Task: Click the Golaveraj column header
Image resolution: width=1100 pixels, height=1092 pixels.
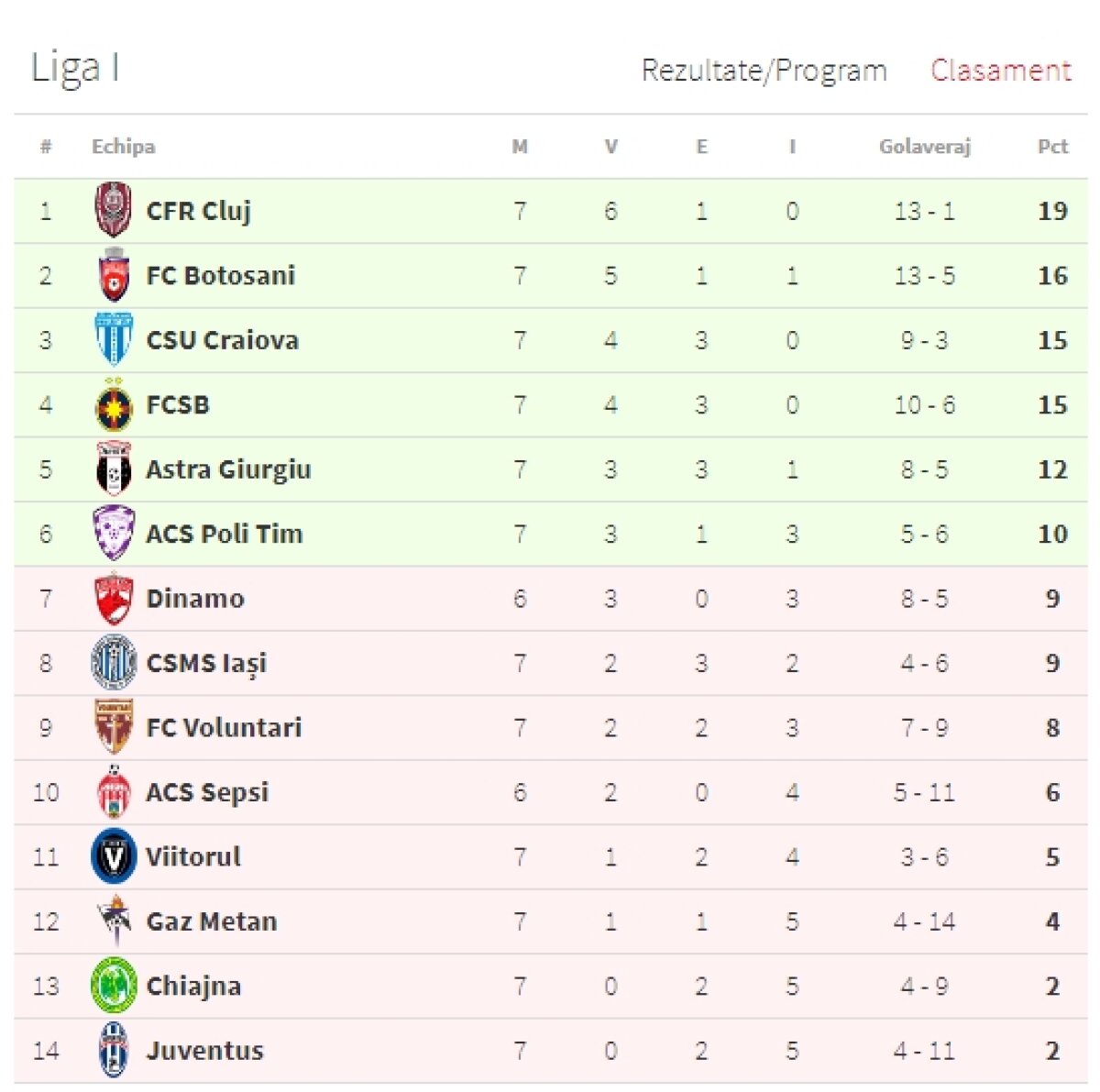Action: 924,147
